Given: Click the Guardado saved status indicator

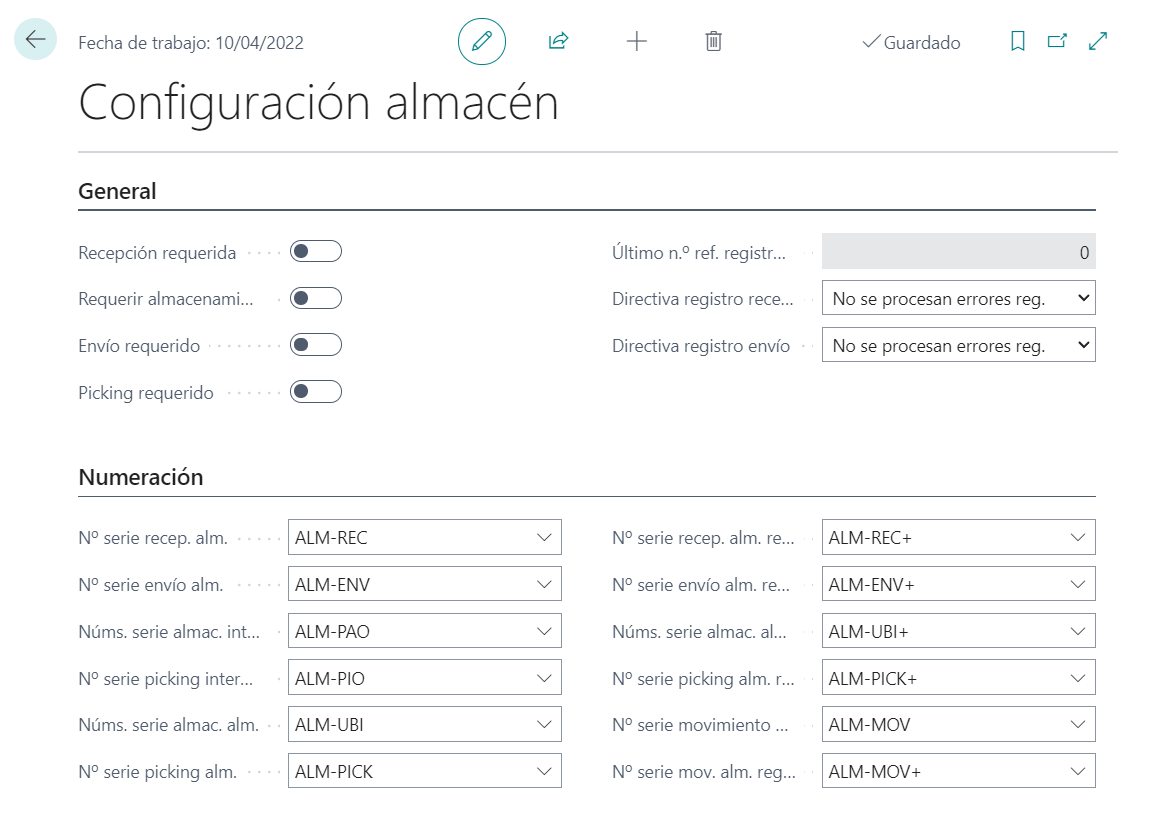Looking at the screenshot, I should (x=911, y=42).
